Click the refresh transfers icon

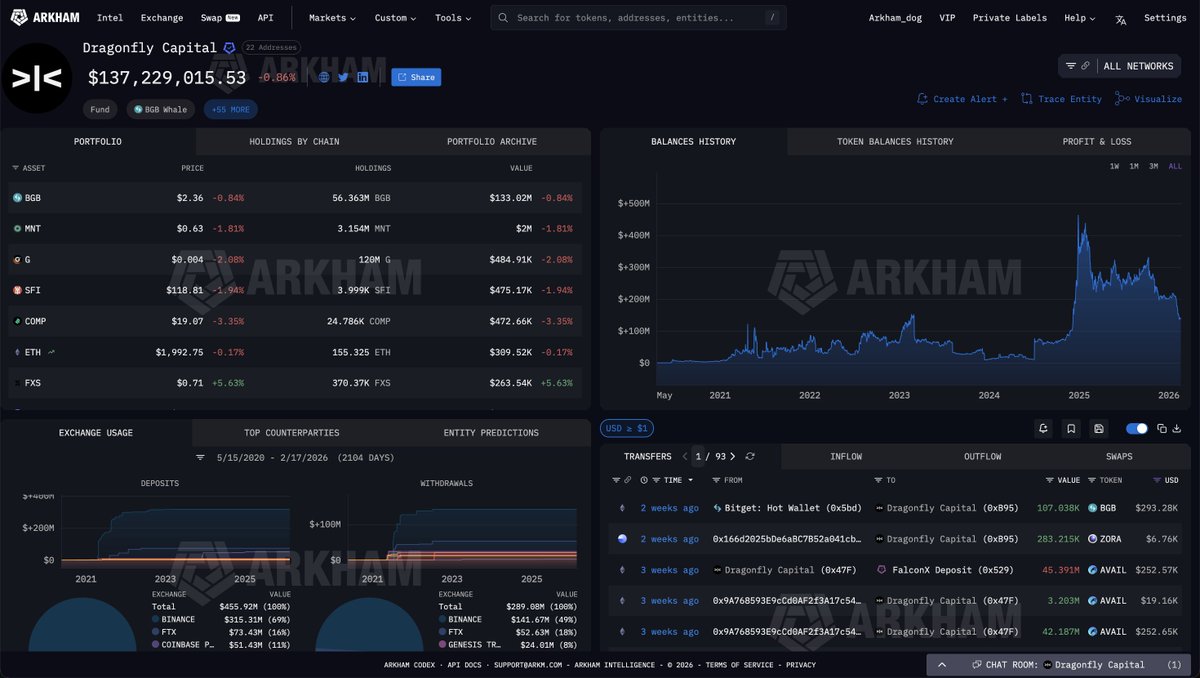[750, 457]
